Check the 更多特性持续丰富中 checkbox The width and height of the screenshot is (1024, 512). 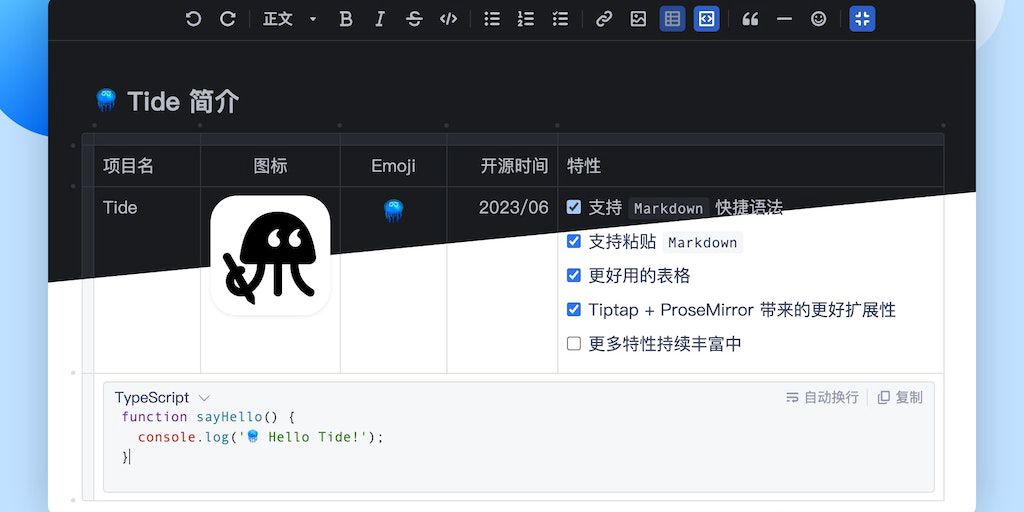click(574, 343)
